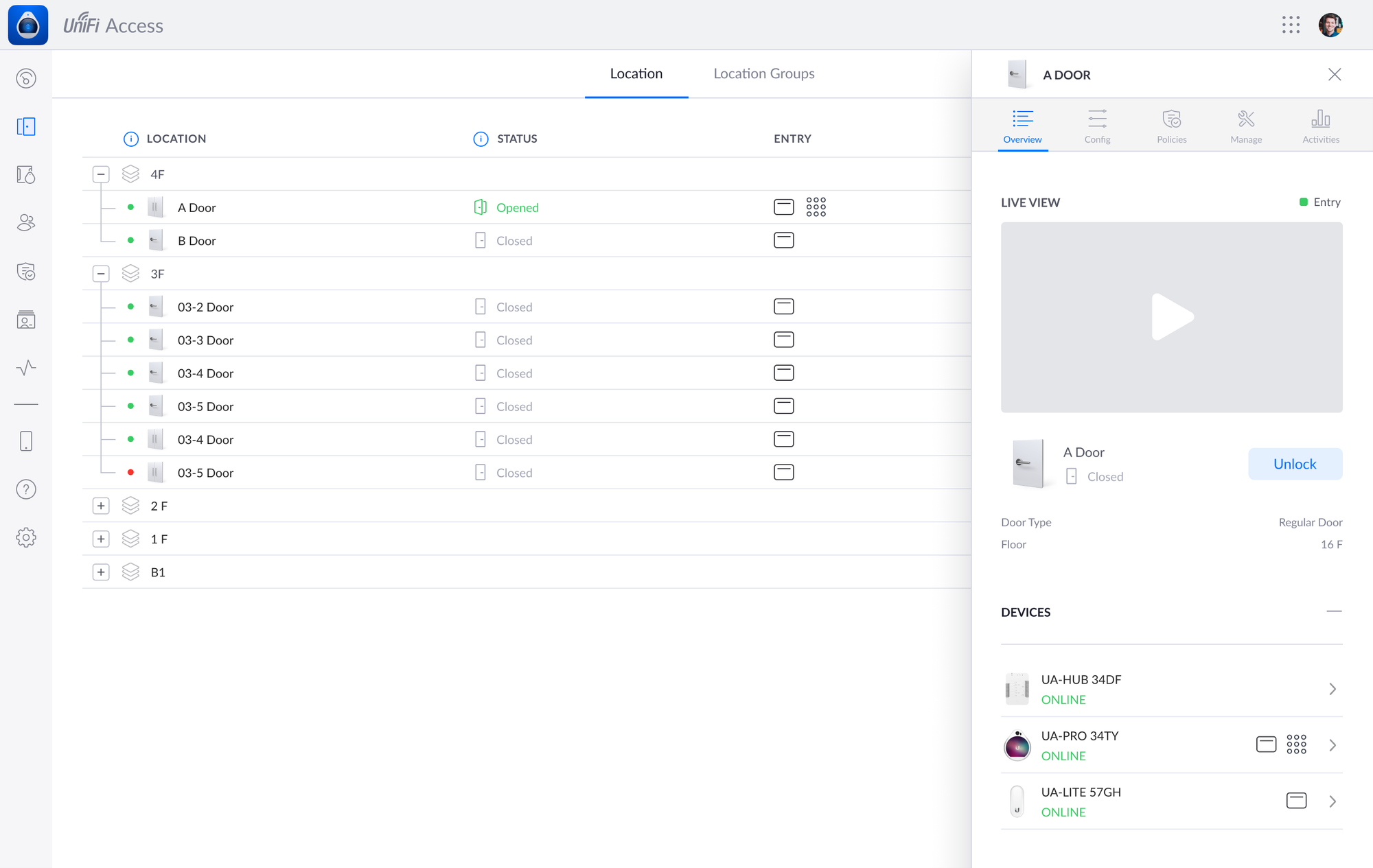The height and width of the screenshot is (868, 1373).
Task: Open the Doors icon in the left sidebar
Action: pos(26,127)
